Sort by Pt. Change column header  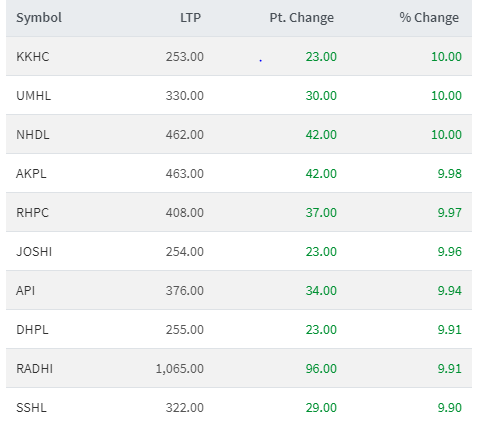(301, 17)
